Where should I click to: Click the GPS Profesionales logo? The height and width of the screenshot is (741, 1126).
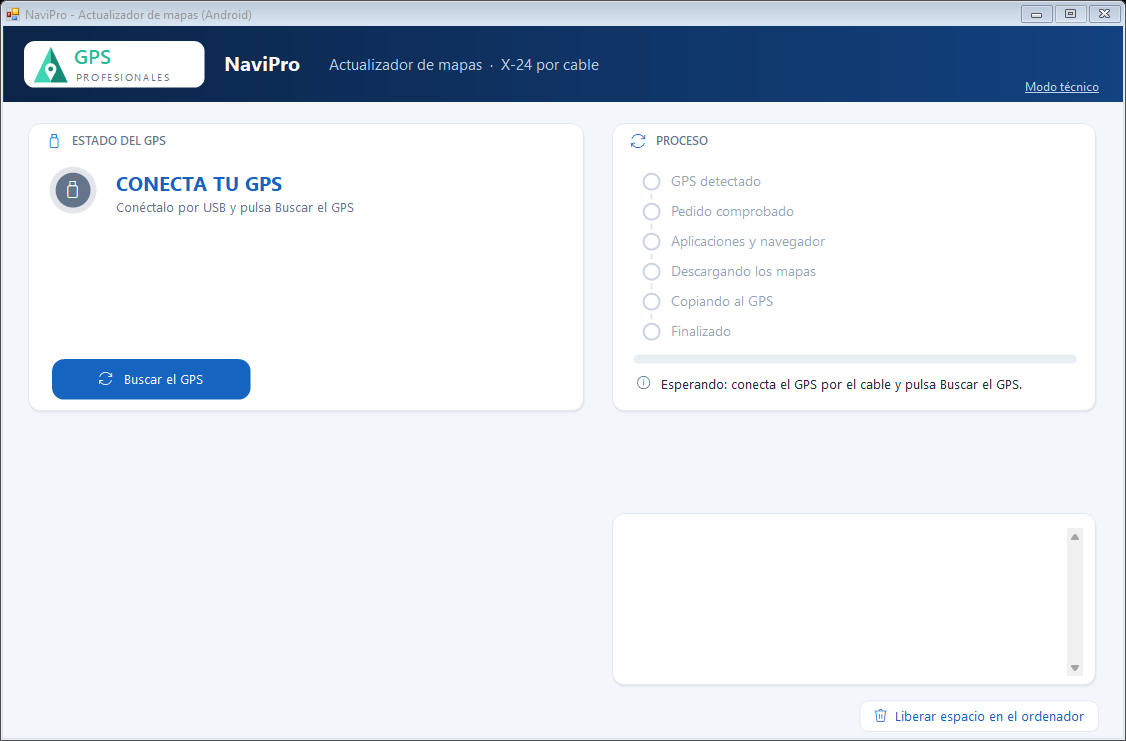click(x=114, y=65)
